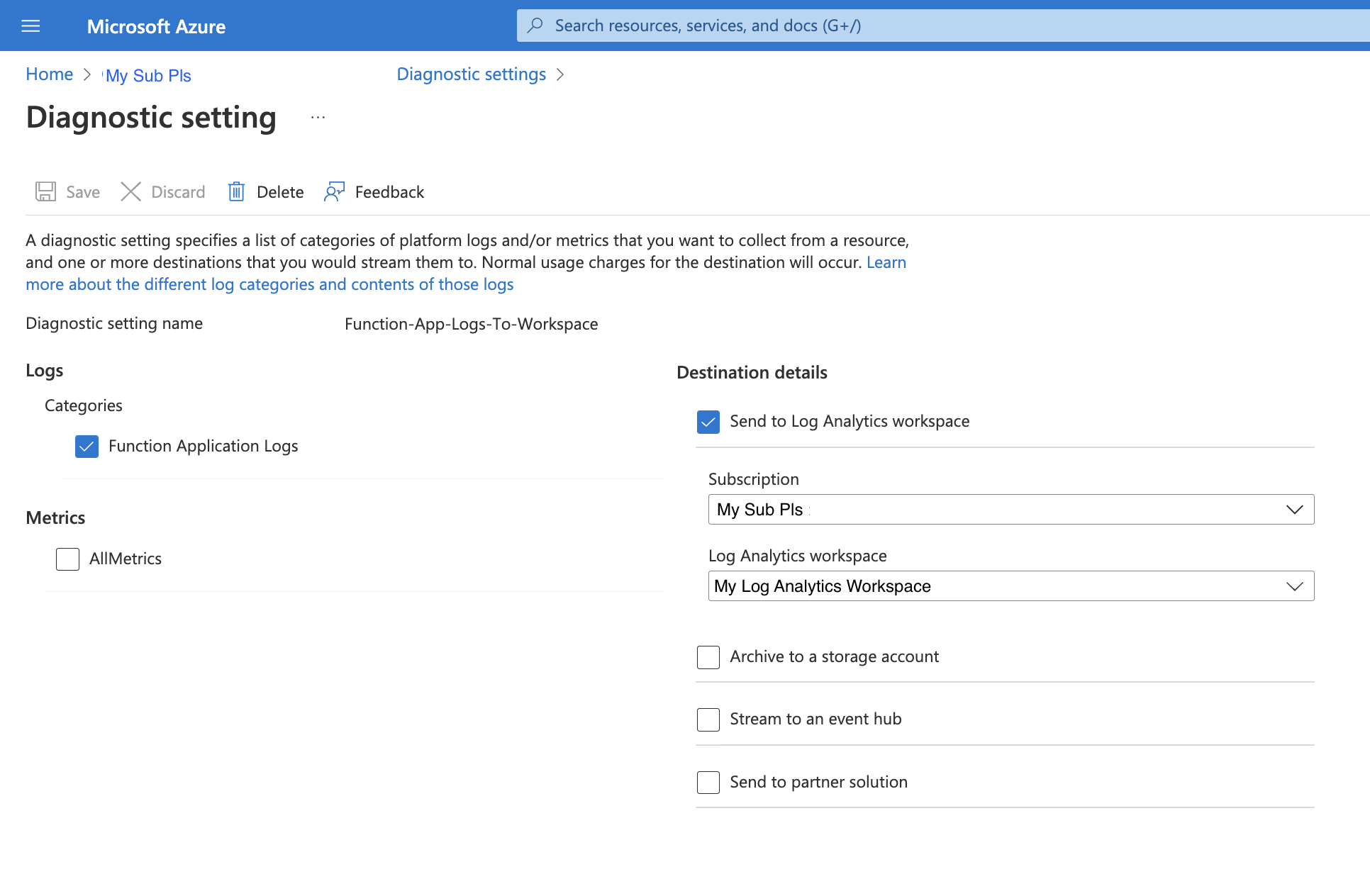The image size is (1370, 896).
Task: Check Send to partner solution
Action: [708, 782]
